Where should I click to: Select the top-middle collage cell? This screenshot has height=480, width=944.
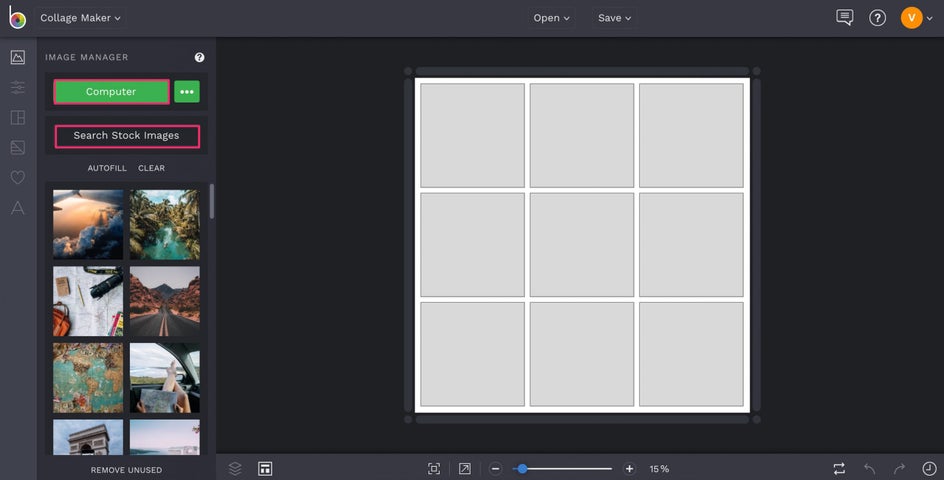pos(582,136)
